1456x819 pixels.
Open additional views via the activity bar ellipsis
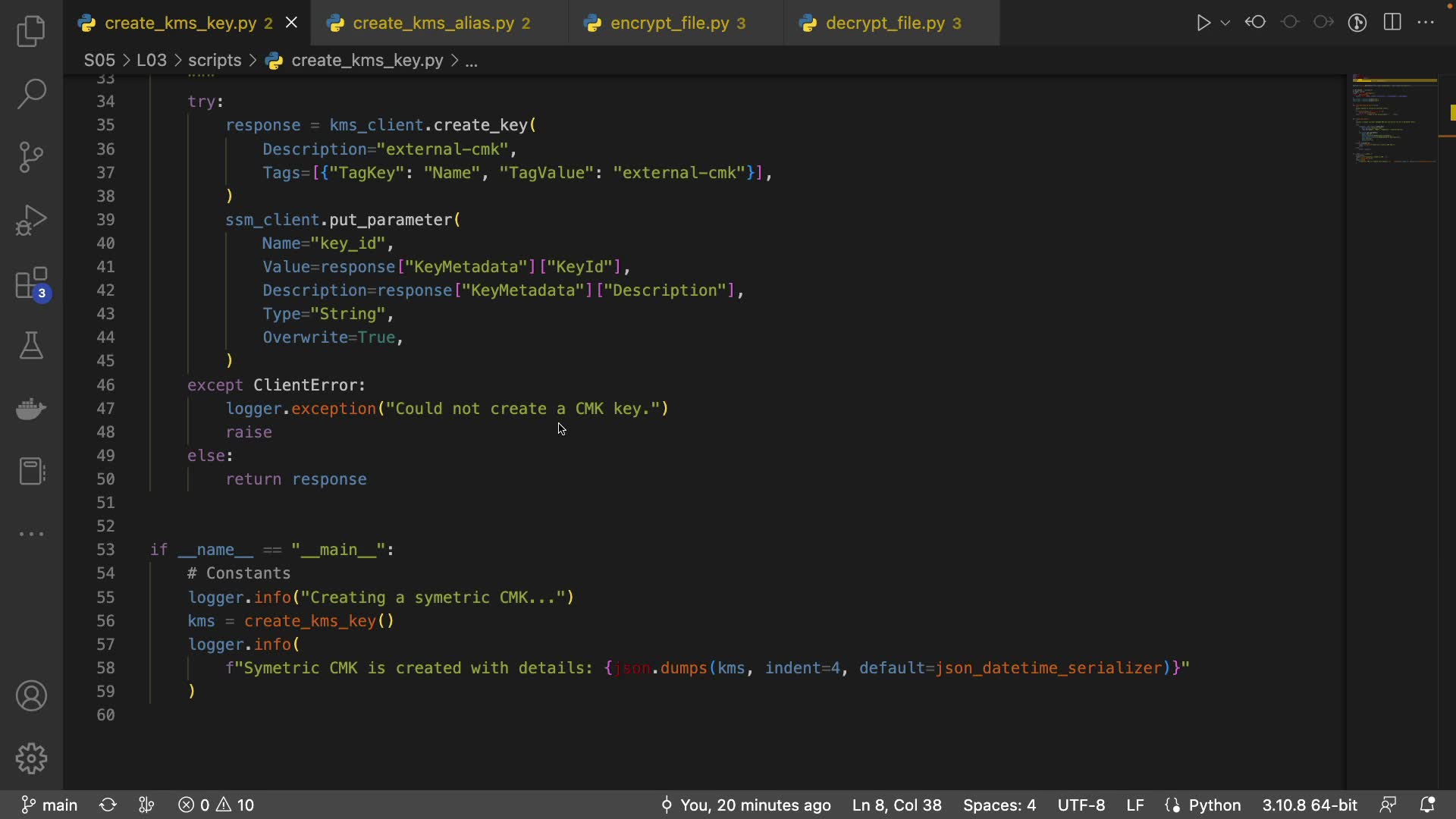(31, 534)
